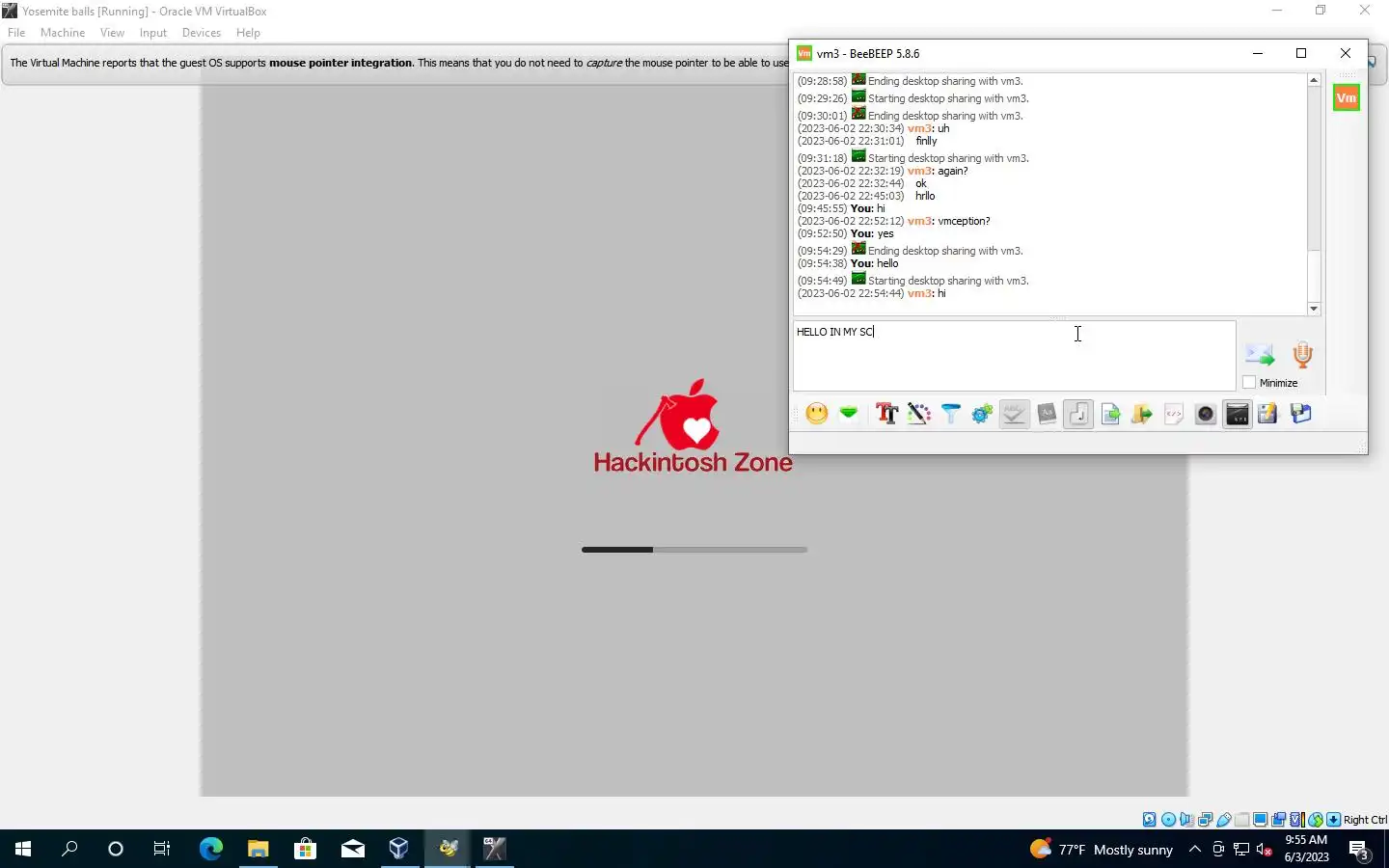Open the VirtualBox Help menu

(248, 33)
